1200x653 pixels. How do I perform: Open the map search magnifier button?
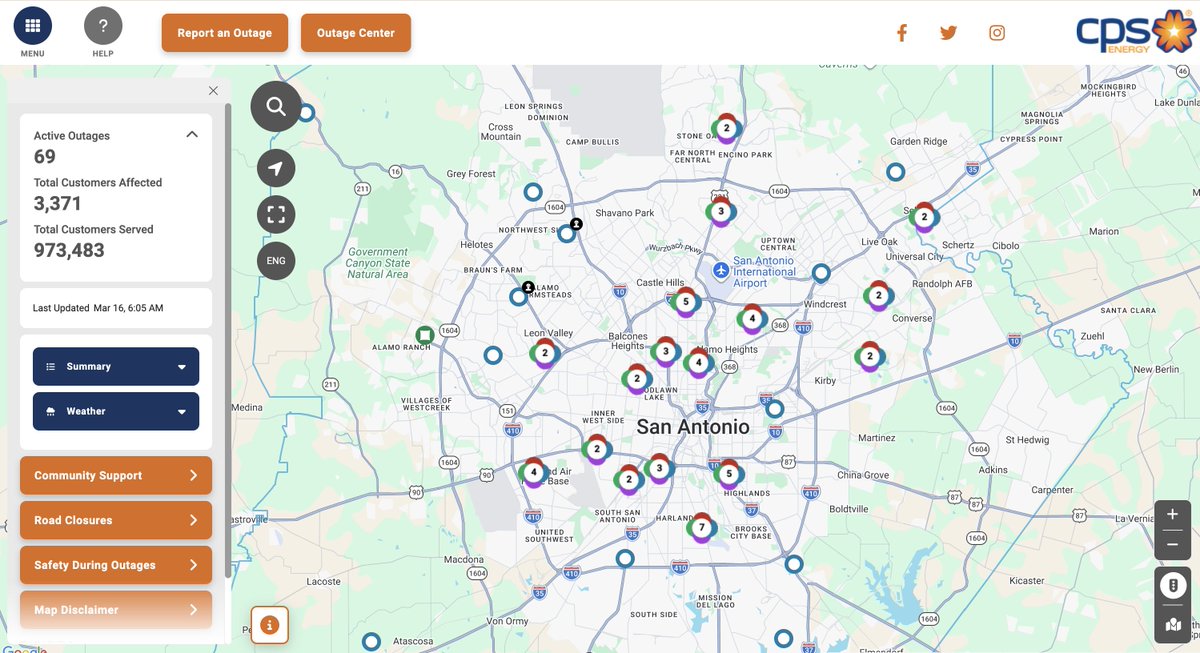pos(276,107)
